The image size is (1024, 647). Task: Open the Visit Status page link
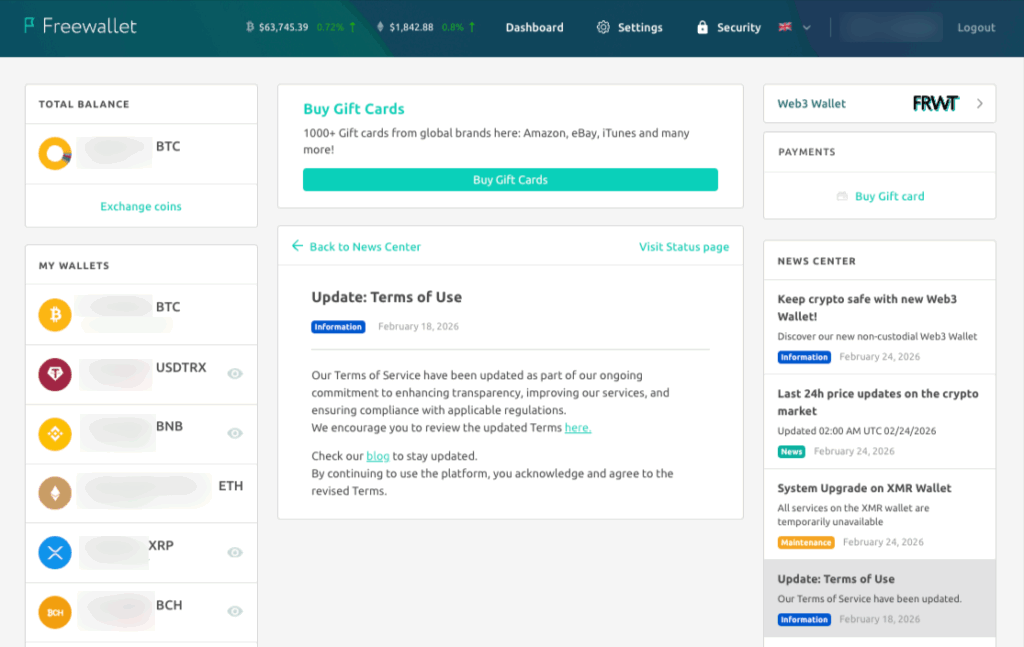click(x=684, y=247)
